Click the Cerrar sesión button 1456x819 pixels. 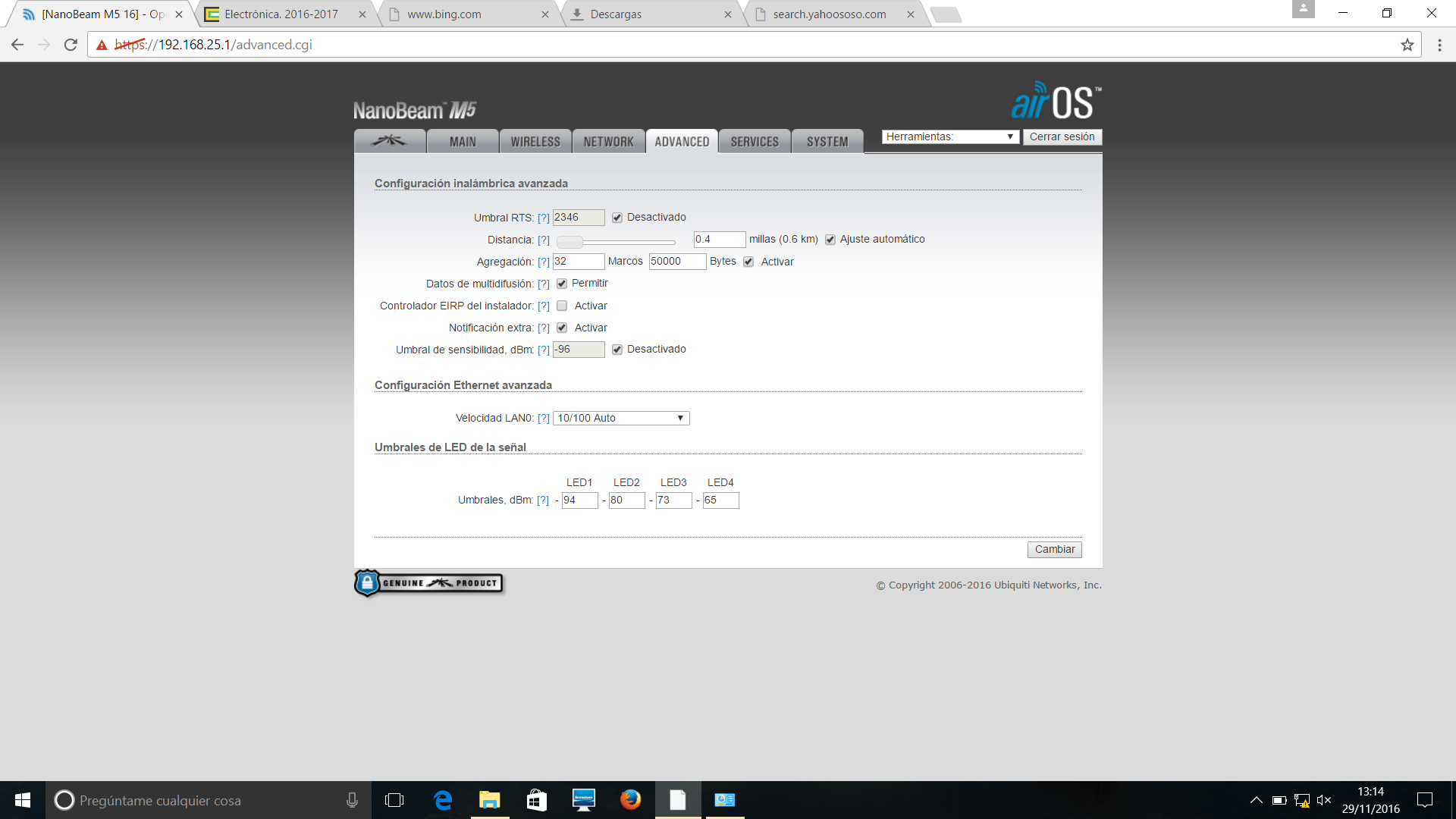(x=1062, y=136)
